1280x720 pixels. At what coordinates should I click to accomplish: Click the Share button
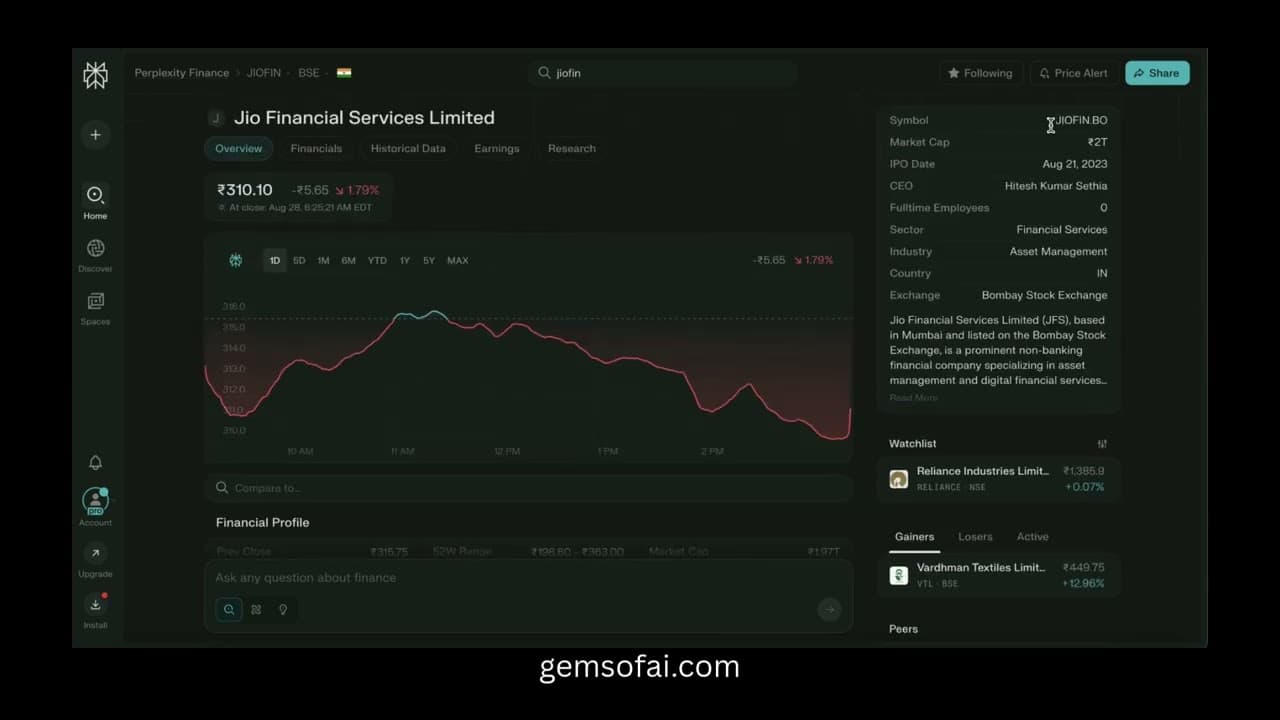1156,73
